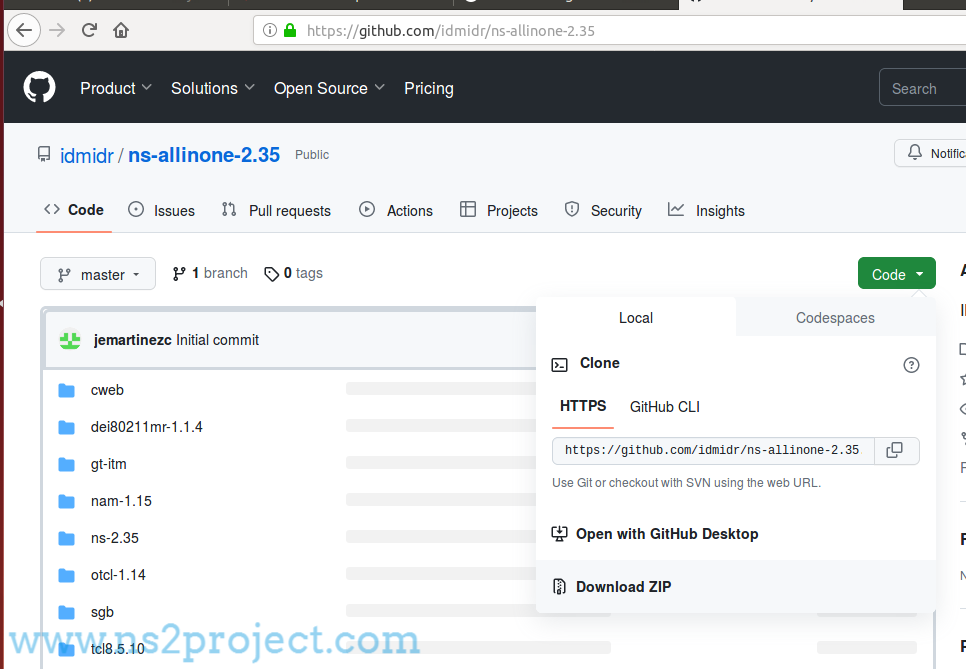Open the ns-2.35 folder
The image size is (966, 669).
point(115,538)
